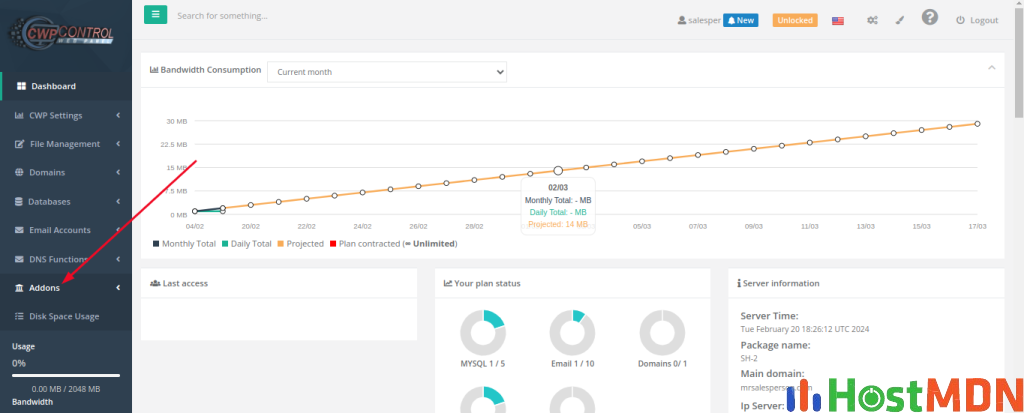Open the Current month dropdown
Viewport: 1024px width, 413px height.
point(386,72)
